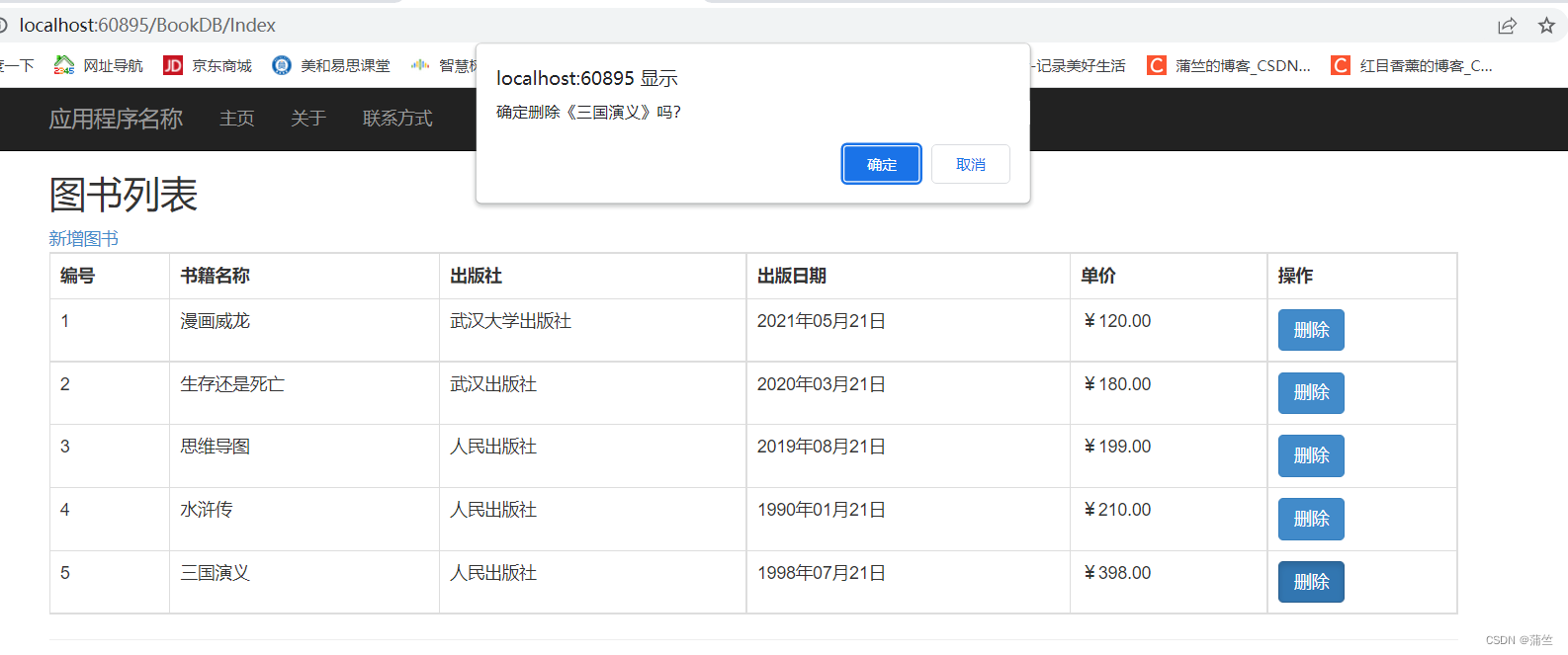Open the 联系方式 navigation item
The image size is (1568, 655).
(397, 119)
